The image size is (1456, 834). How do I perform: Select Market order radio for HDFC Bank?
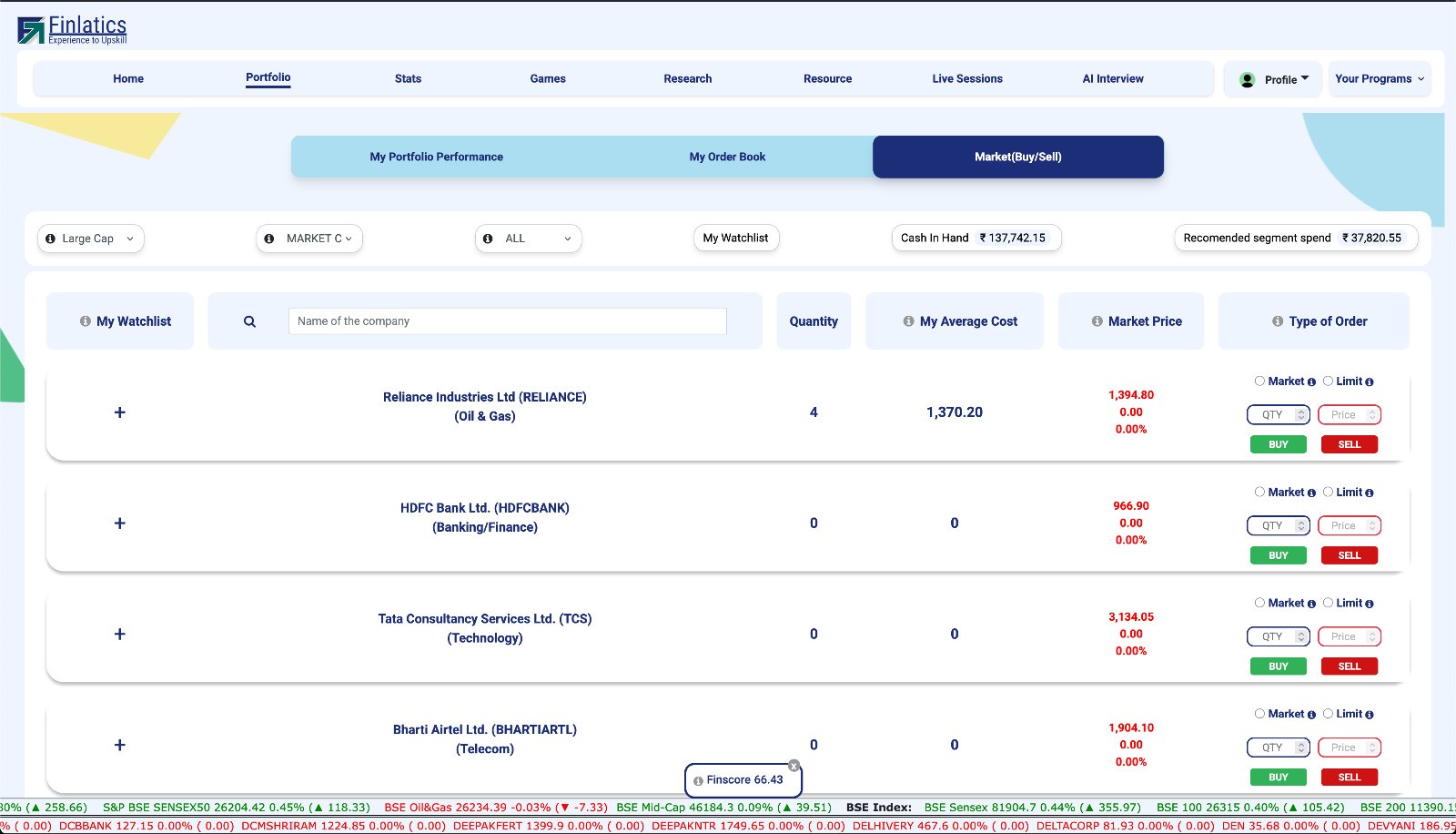coord(1259,493)
